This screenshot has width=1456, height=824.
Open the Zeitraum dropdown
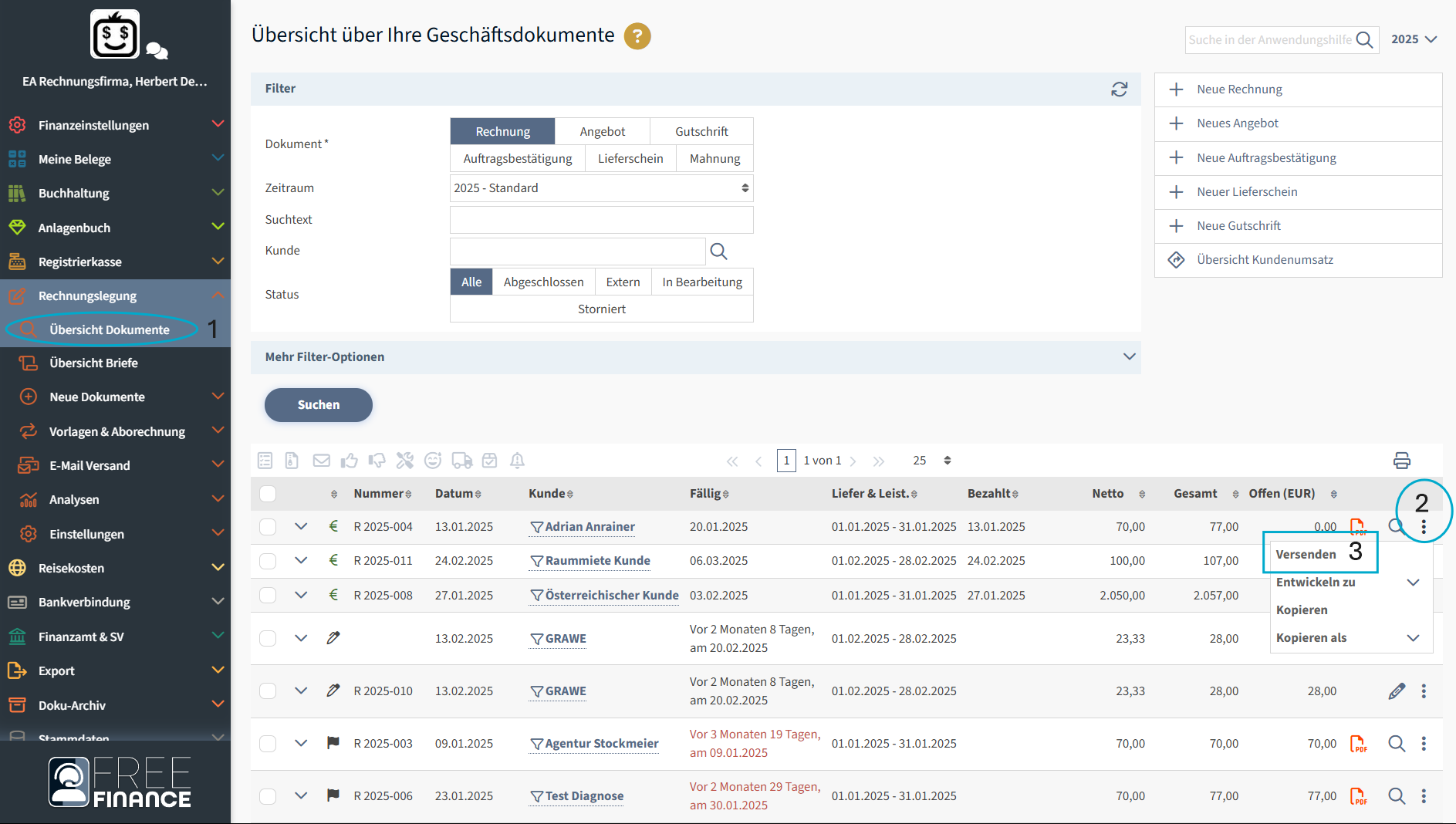tap(601, 188)
